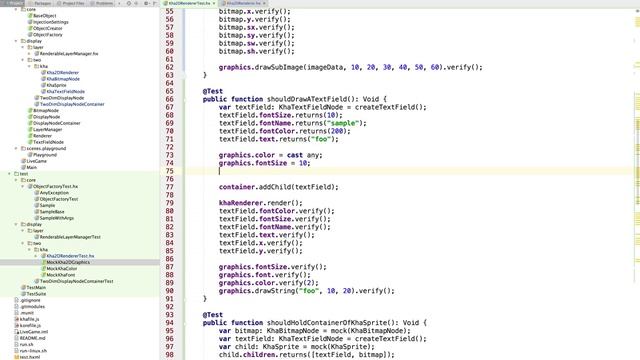Collapse the display folder under src
The height and width of the screenshot is (360, 640).
16,41
